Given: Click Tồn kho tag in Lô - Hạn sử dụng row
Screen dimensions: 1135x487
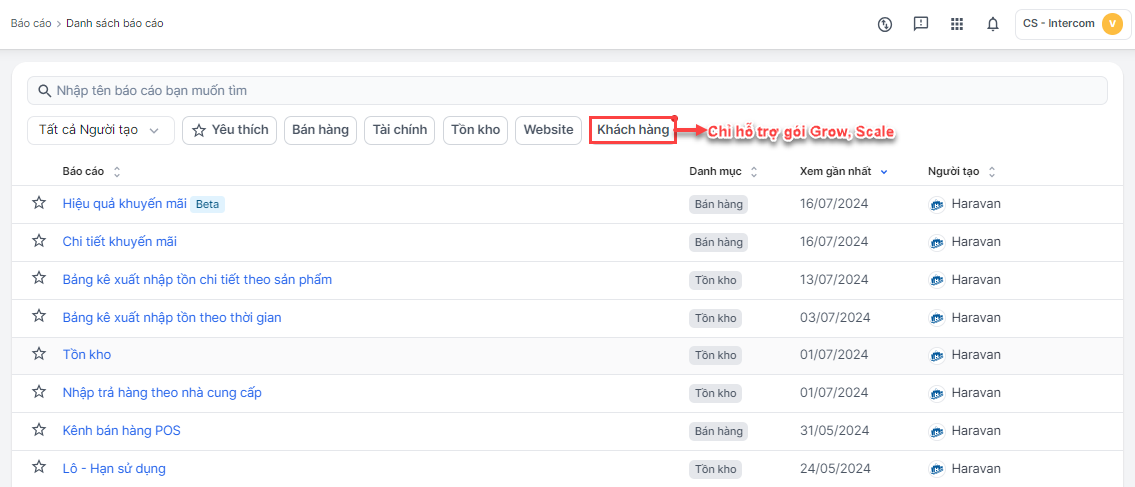Looking at the screenshot, I should pyautogui.click(x=715, y=468).
